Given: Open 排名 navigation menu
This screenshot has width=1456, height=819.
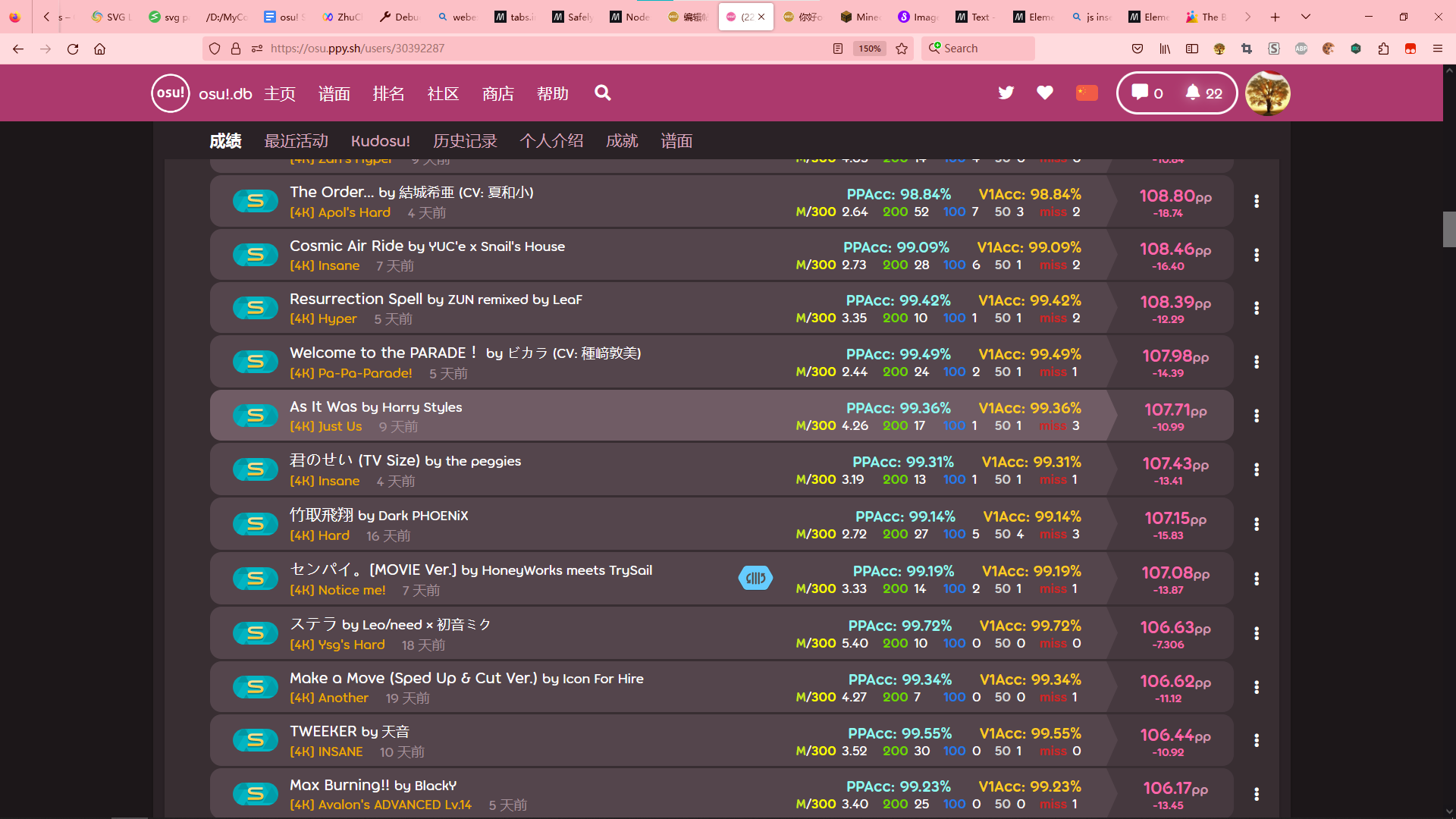Looking at the screenshot, I should point(389,93).
